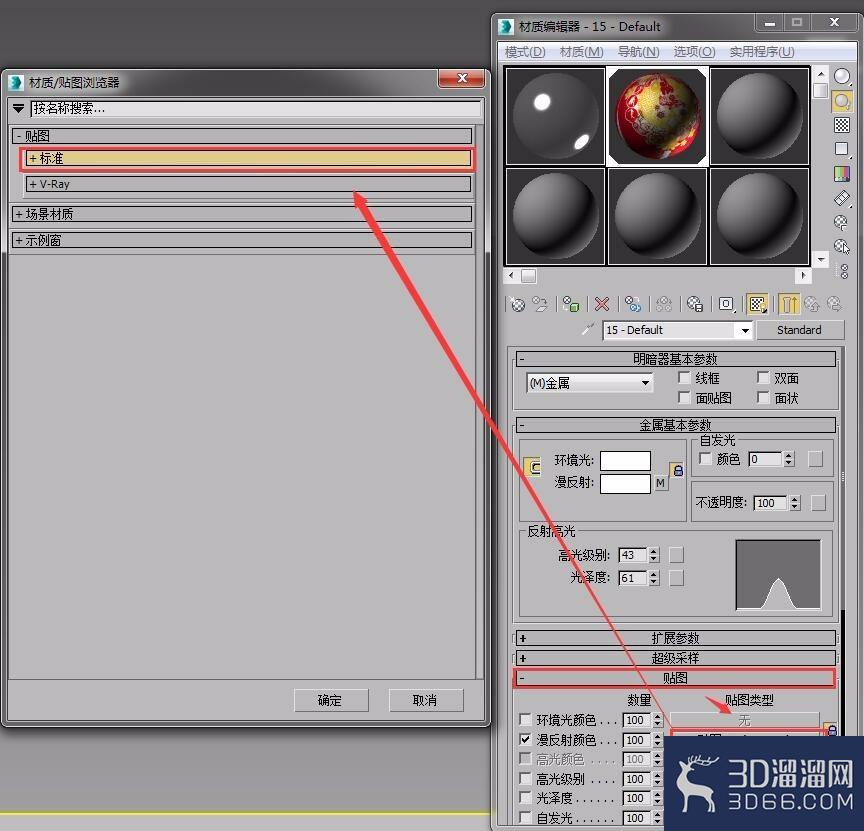
Task: Toggle the Show End Result icon
Action: [x=789, y=304]
